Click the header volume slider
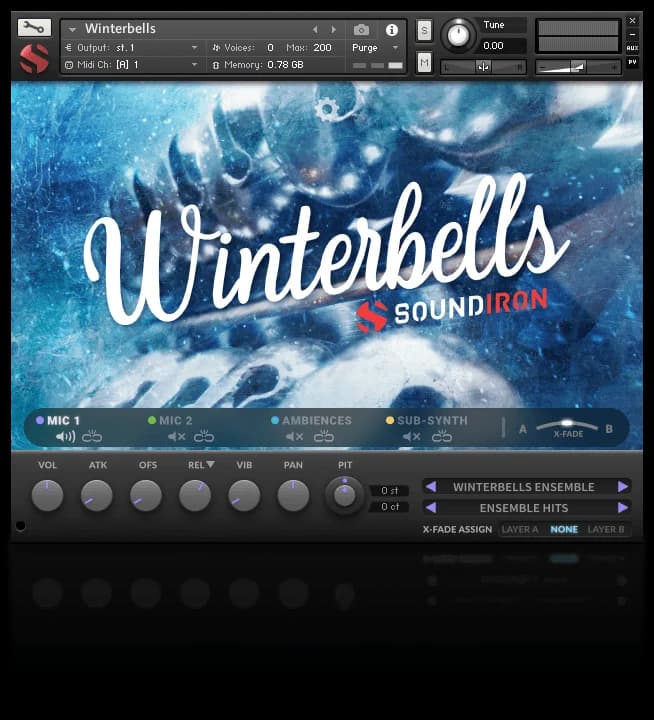This screenshot has width=654, height=720. 578,68
